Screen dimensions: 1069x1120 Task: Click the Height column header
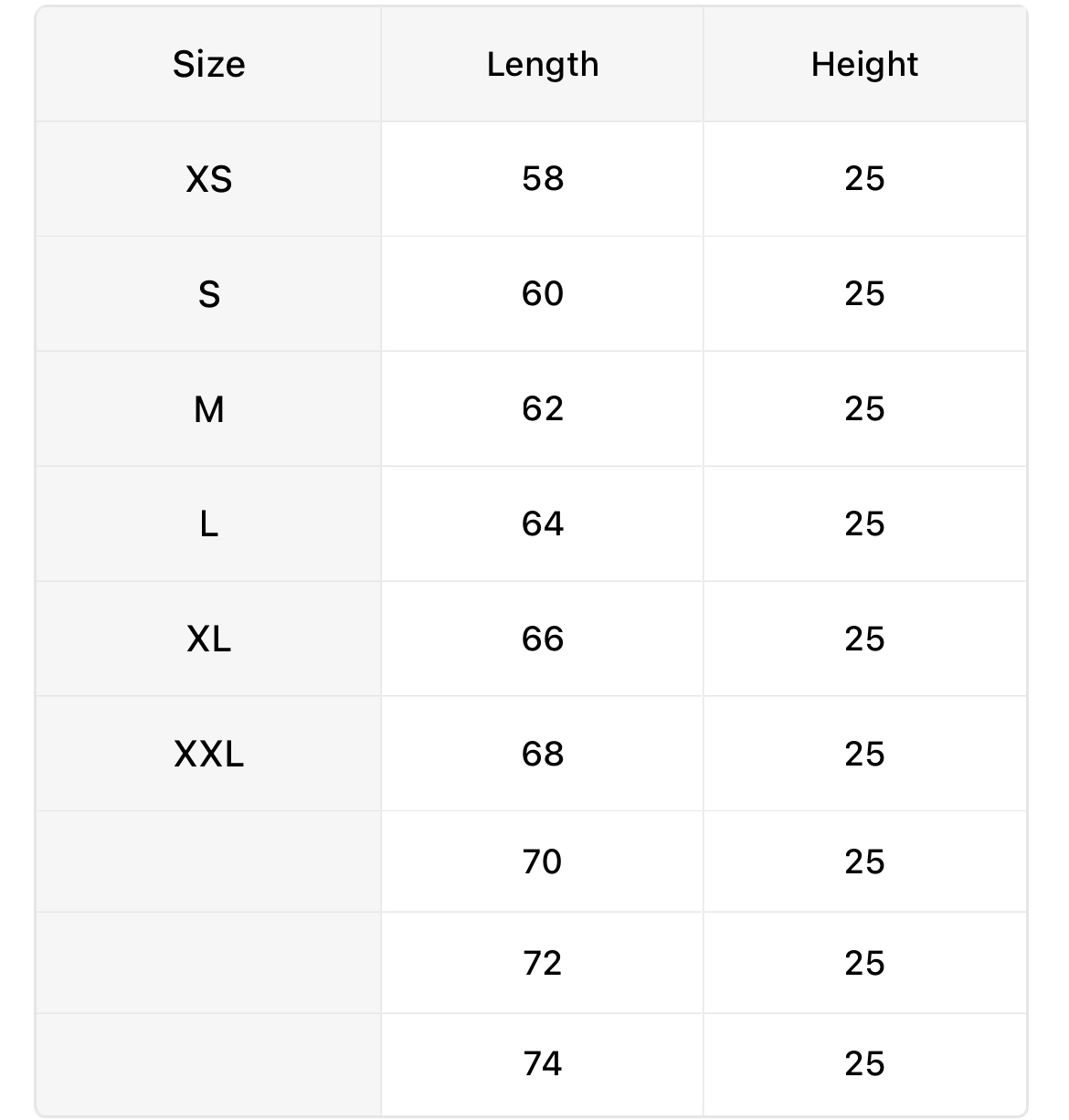[864, 65]
